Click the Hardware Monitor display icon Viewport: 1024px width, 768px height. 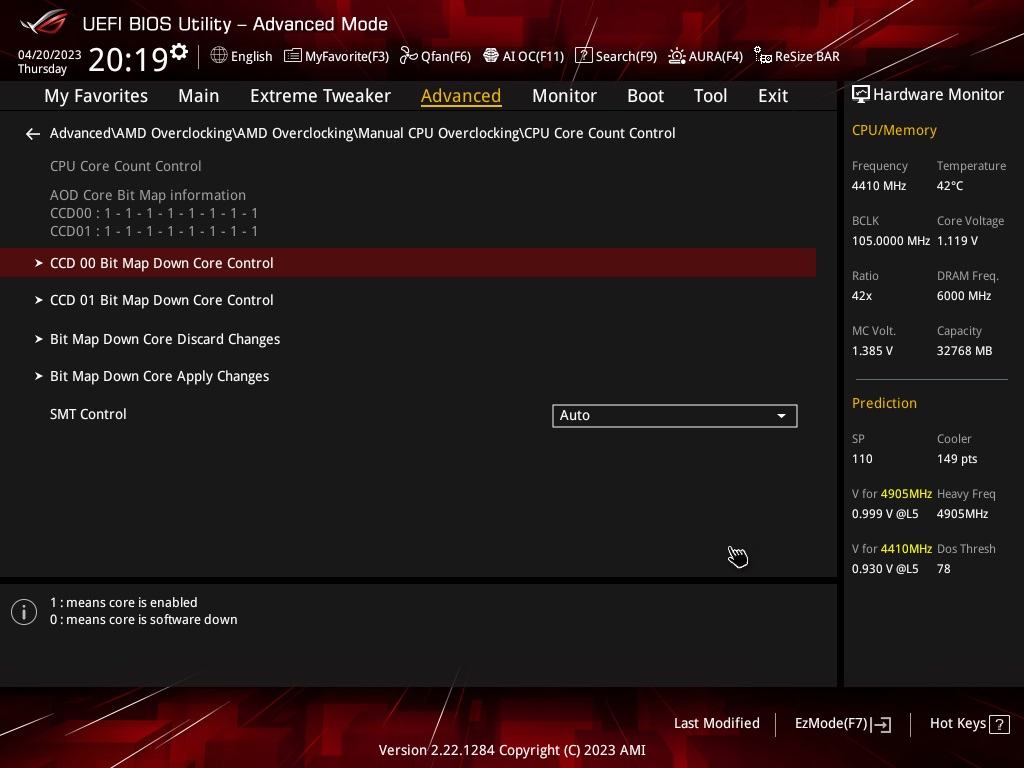pos(861,95)
